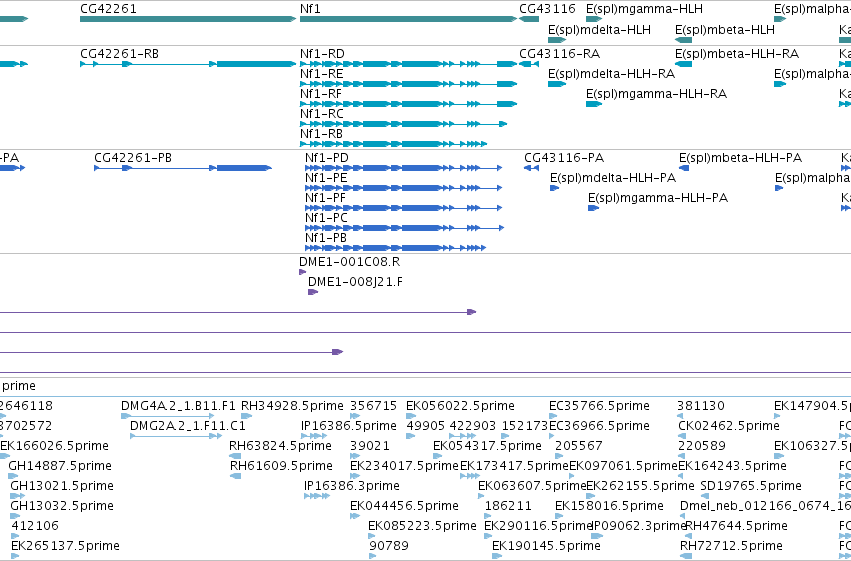Click E(spl)mdelta-HLH-PA protein
The width and height of the screenshot is (851, 561).
coord(555,188)
